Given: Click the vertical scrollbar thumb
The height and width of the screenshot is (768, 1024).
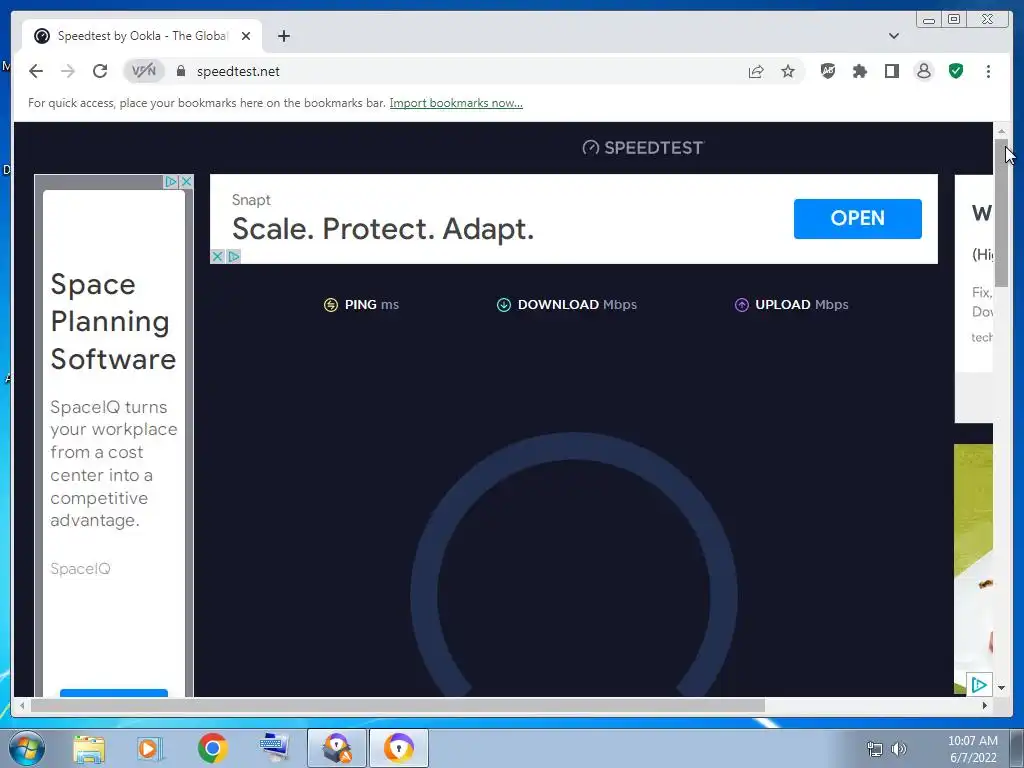Looking at the screenshot, I should click(x=1002, y=212).
